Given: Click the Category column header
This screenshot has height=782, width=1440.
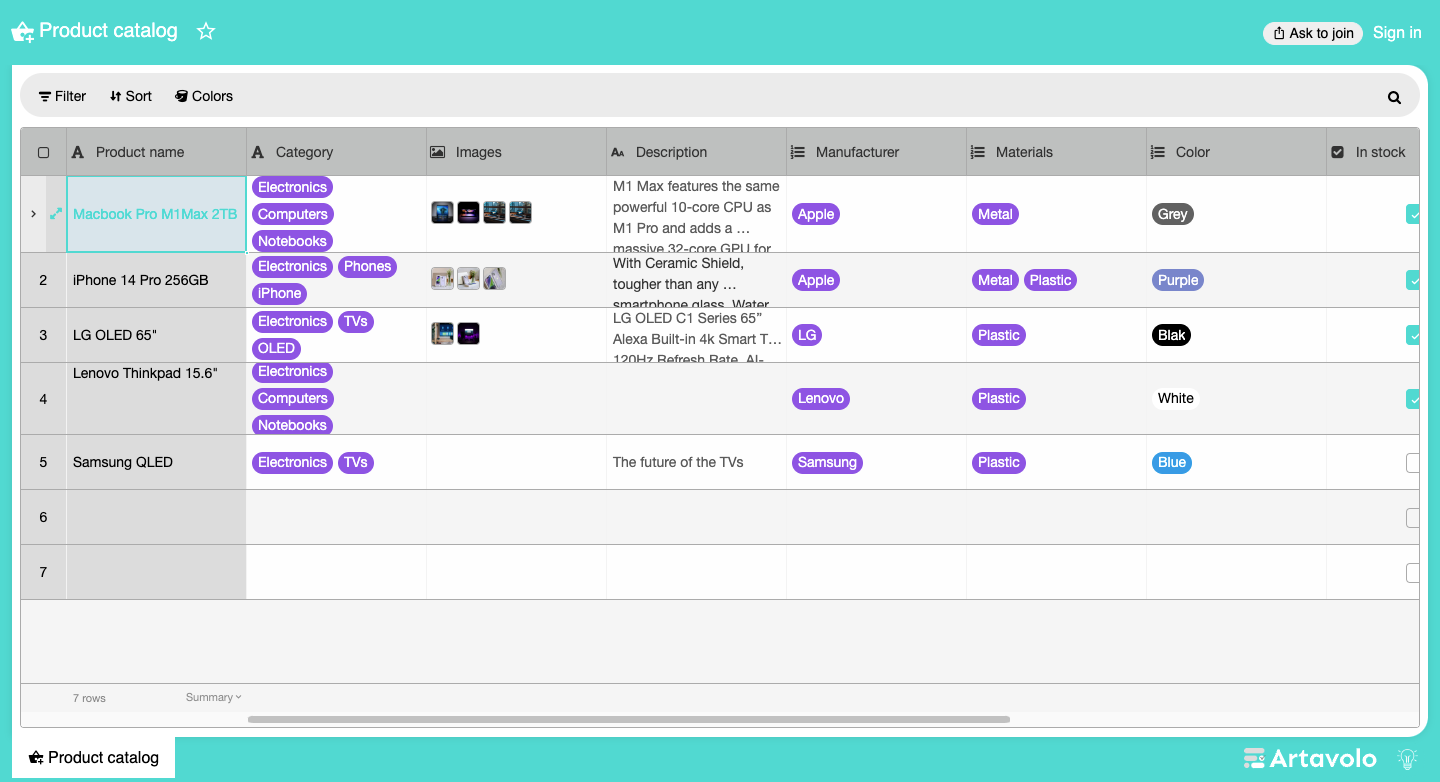Looking at the screenshot, I should coord(336,152).
